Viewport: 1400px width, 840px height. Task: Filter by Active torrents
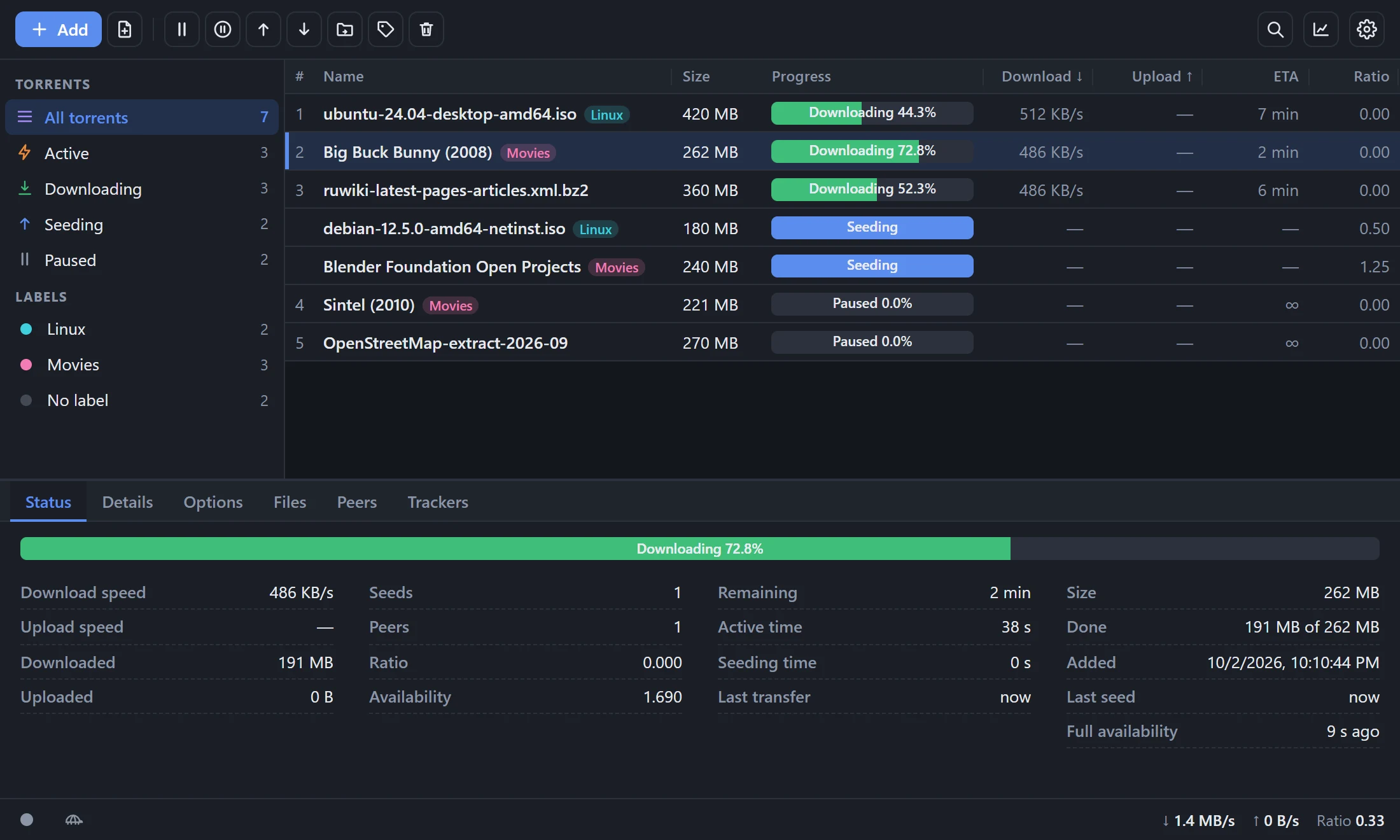coord(142,153)
